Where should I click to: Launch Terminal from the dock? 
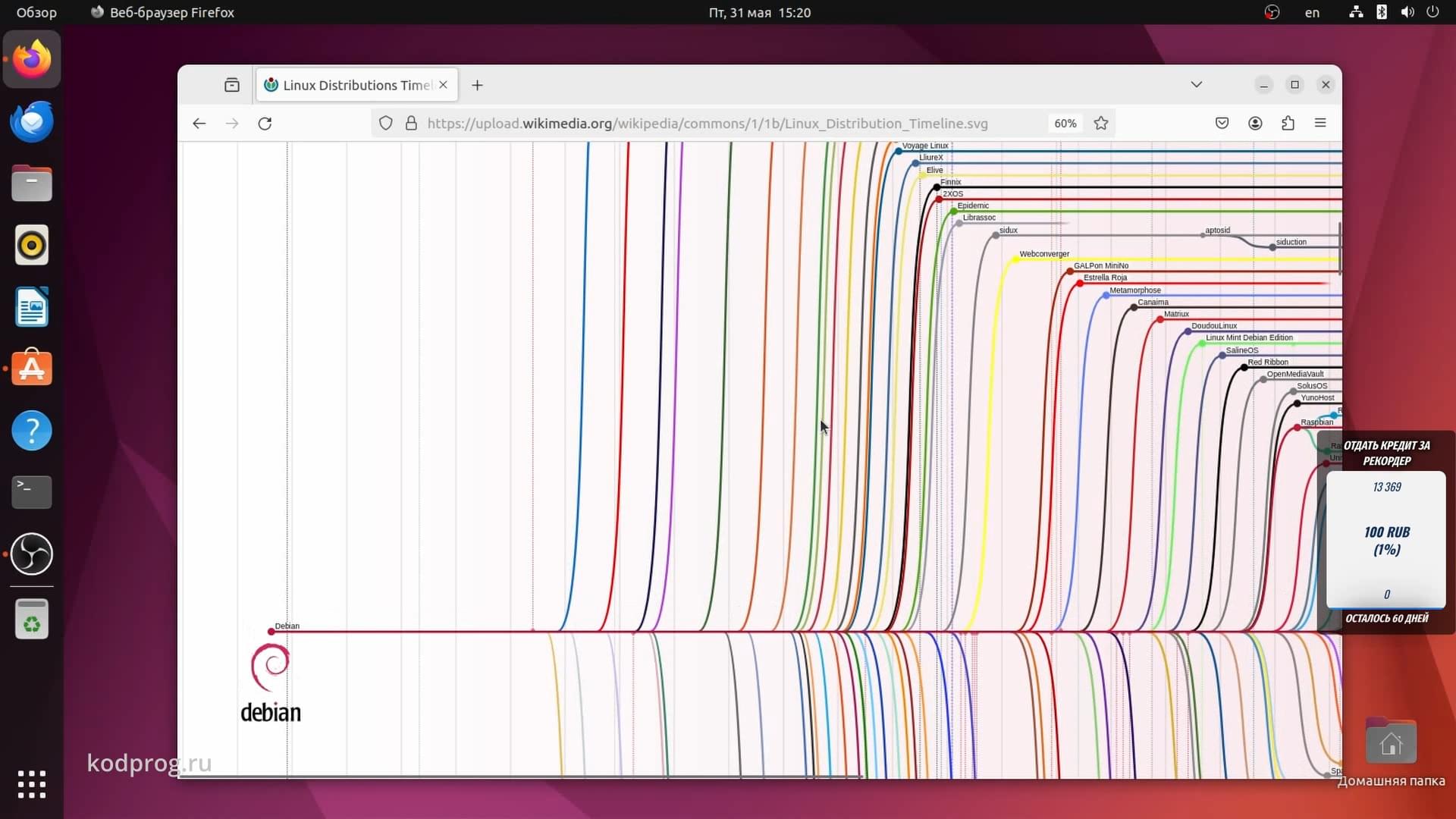point(32,492)
